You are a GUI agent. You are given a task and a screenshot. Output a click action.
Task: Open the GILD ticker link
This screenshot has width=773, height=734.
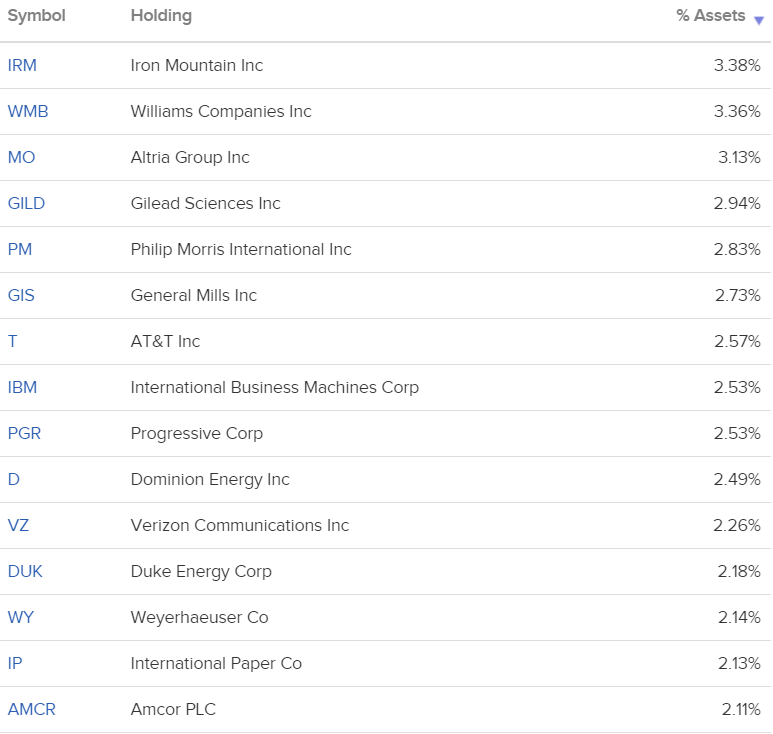(26, 203)
